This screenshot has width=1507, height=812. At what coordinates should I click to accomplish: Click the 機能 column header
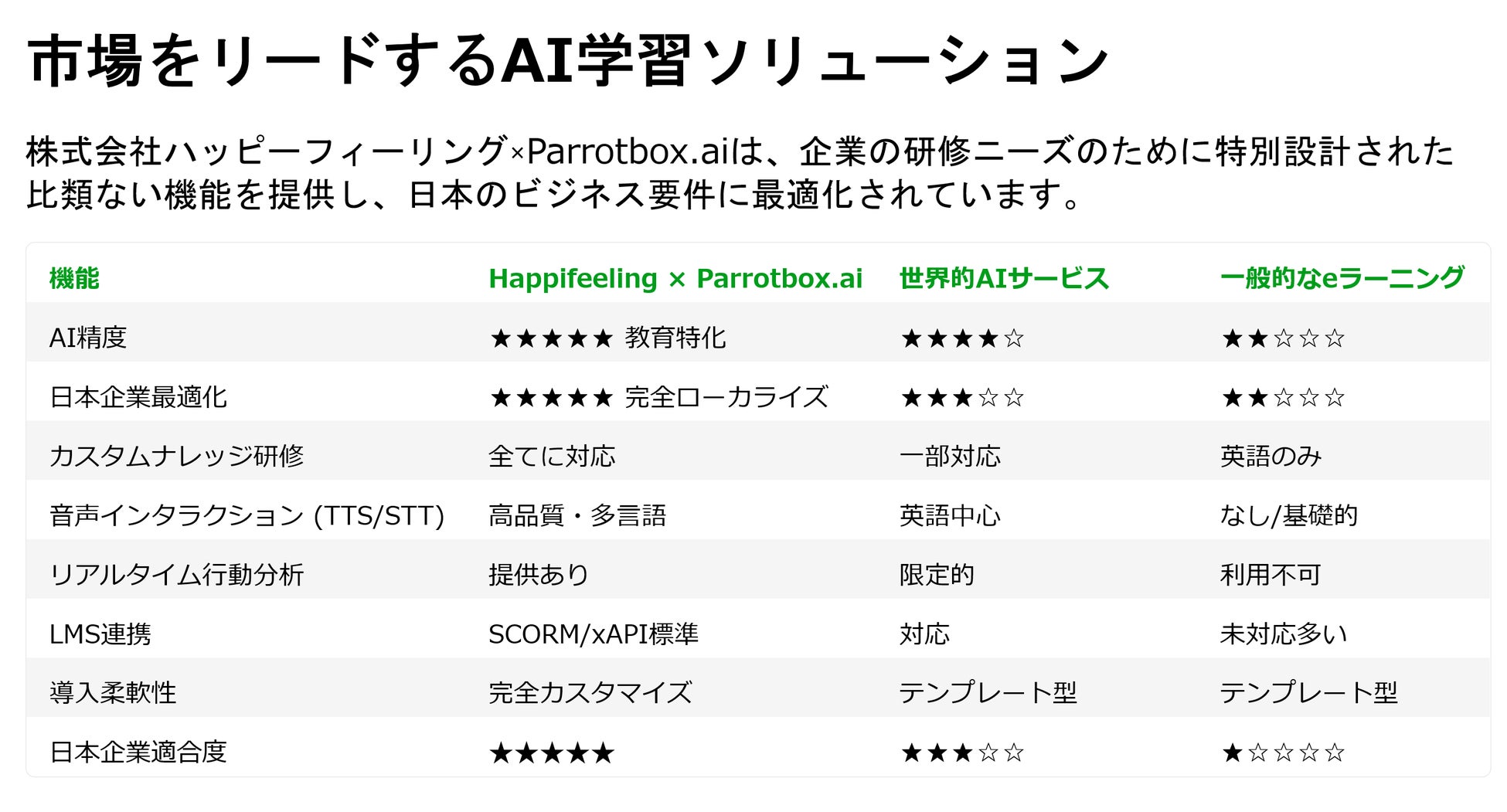(74, 278)
